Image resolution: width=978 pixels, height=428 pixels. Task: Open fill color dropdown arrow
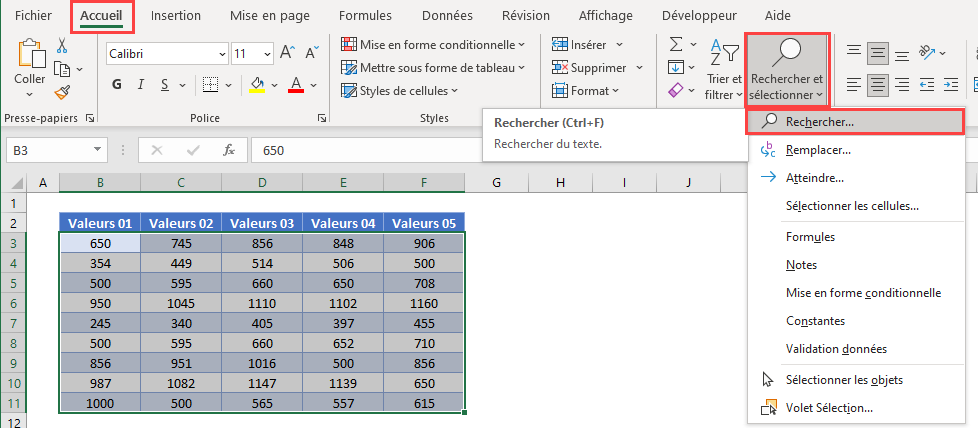coord(274,85)
